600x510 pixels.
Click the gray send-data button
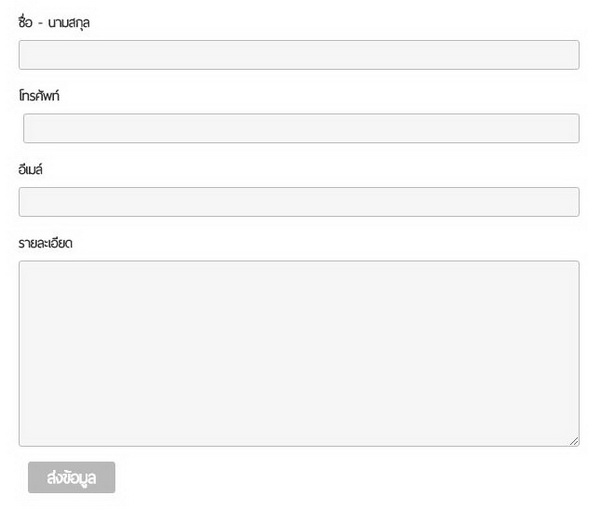[x=71, y=478]
